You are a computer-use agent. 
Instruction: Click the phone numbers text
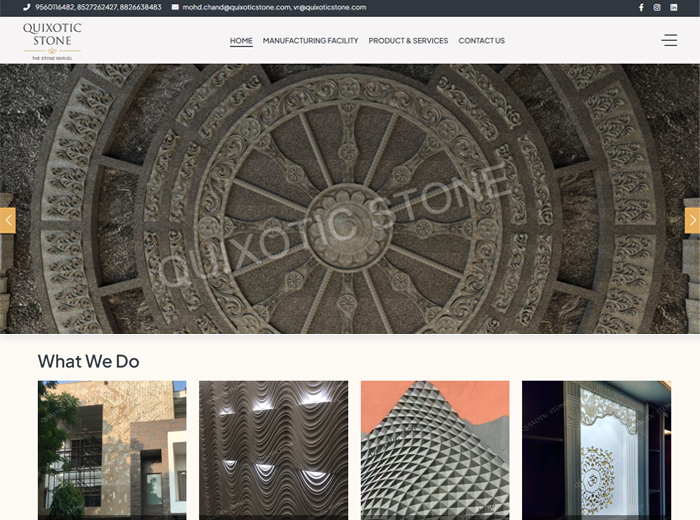point(98,7)
